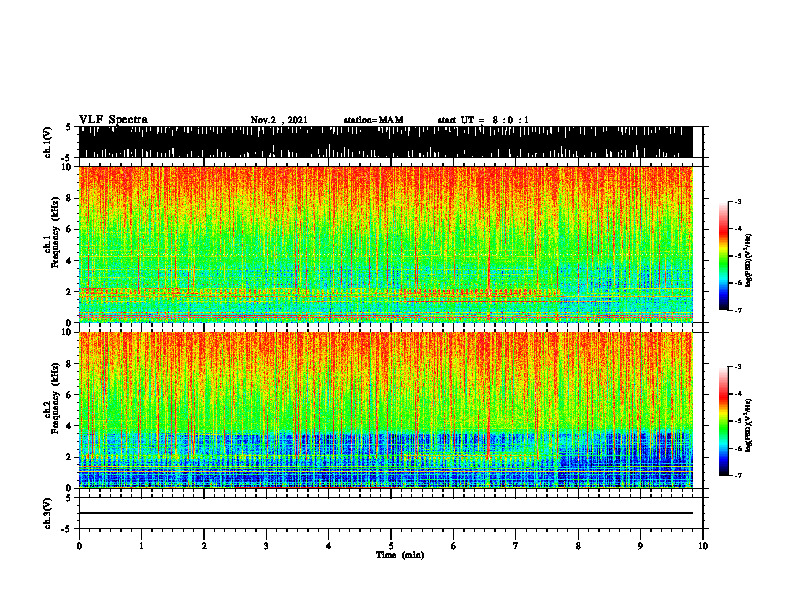Click the "-7" bottom label of ch.2 color bar
The width and height of the screenshot is (792, 612).
coord(738,475)
